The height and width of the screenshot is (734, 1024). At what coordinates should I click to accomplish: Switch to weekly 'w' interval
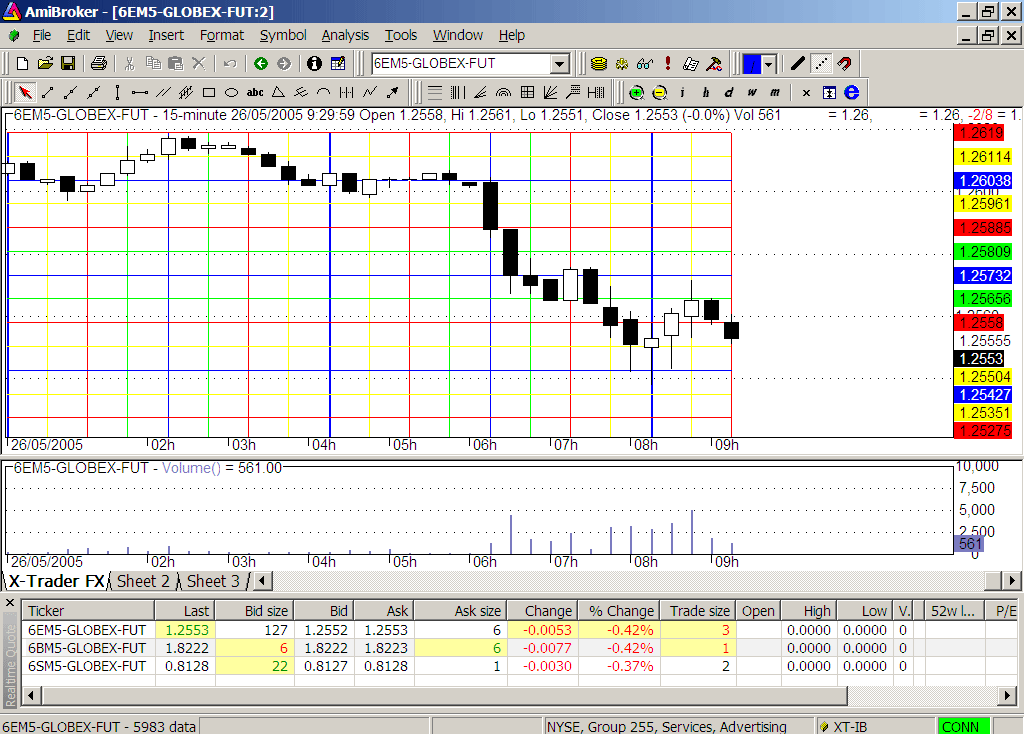(752, 93)
